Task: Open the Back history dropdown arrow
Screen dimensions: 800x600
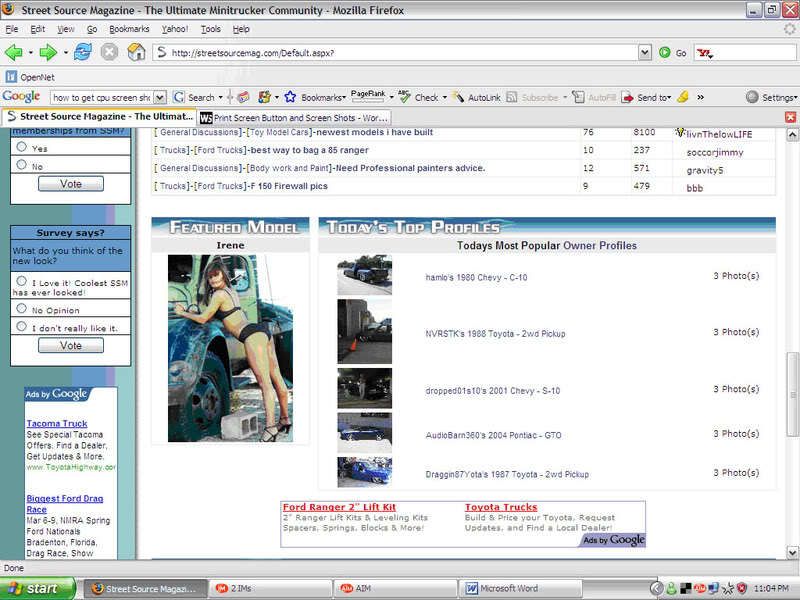Action: (31, 53)
